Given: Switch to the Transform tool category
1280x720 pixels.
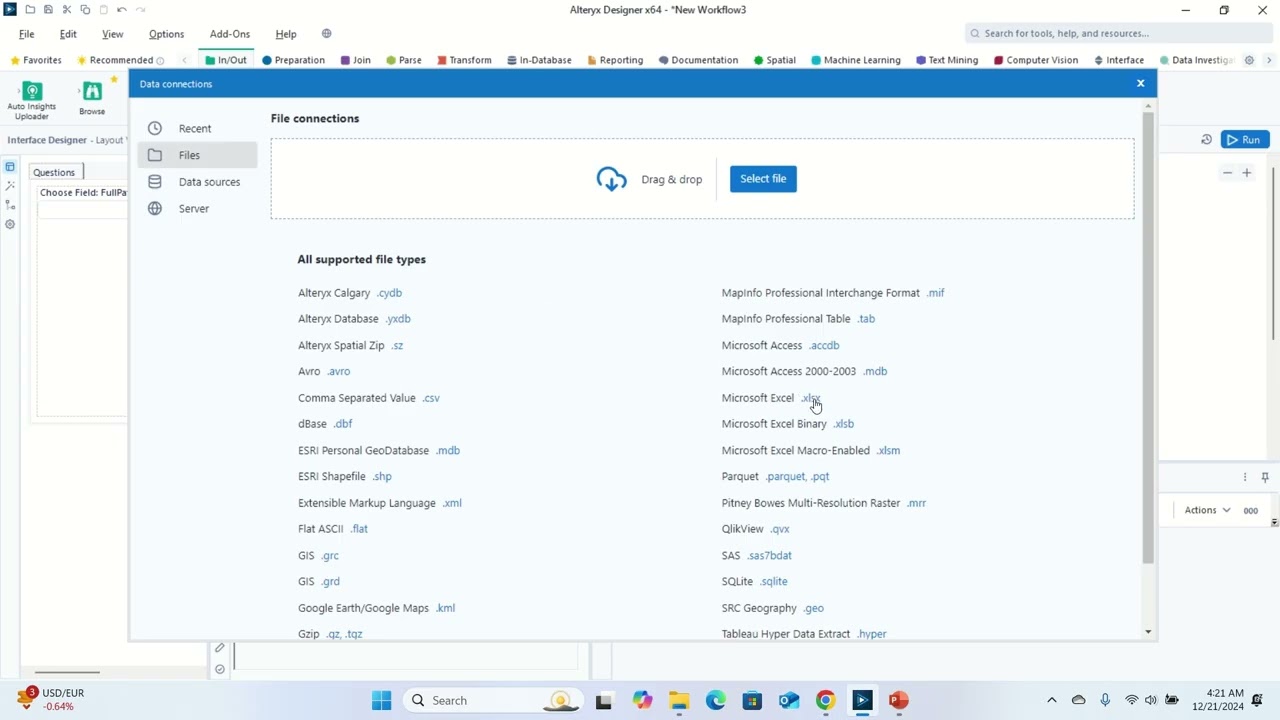Looking at the screenshot, I should point(463,60).
